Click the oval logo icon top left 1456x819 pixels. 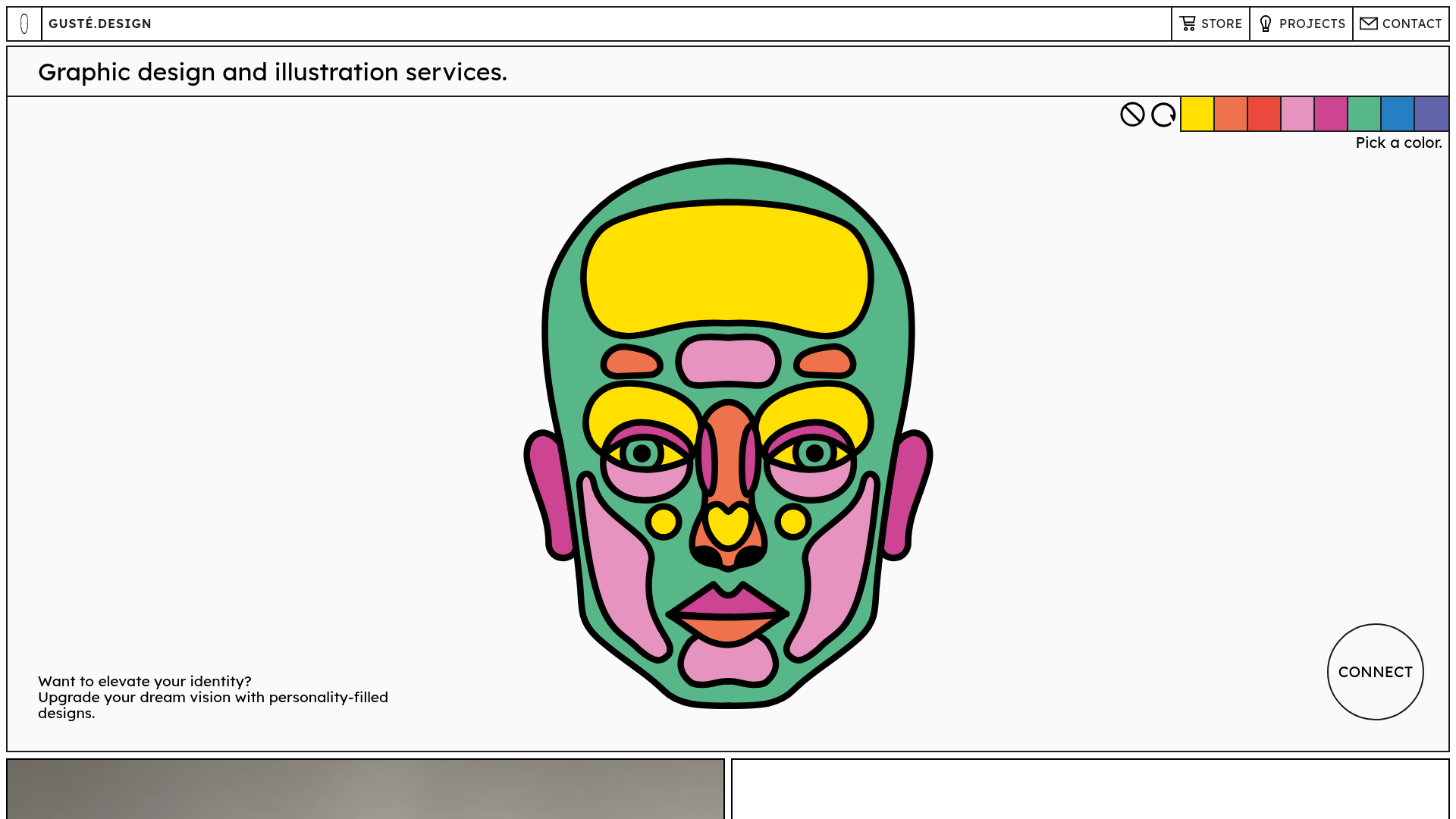(25, 24)
